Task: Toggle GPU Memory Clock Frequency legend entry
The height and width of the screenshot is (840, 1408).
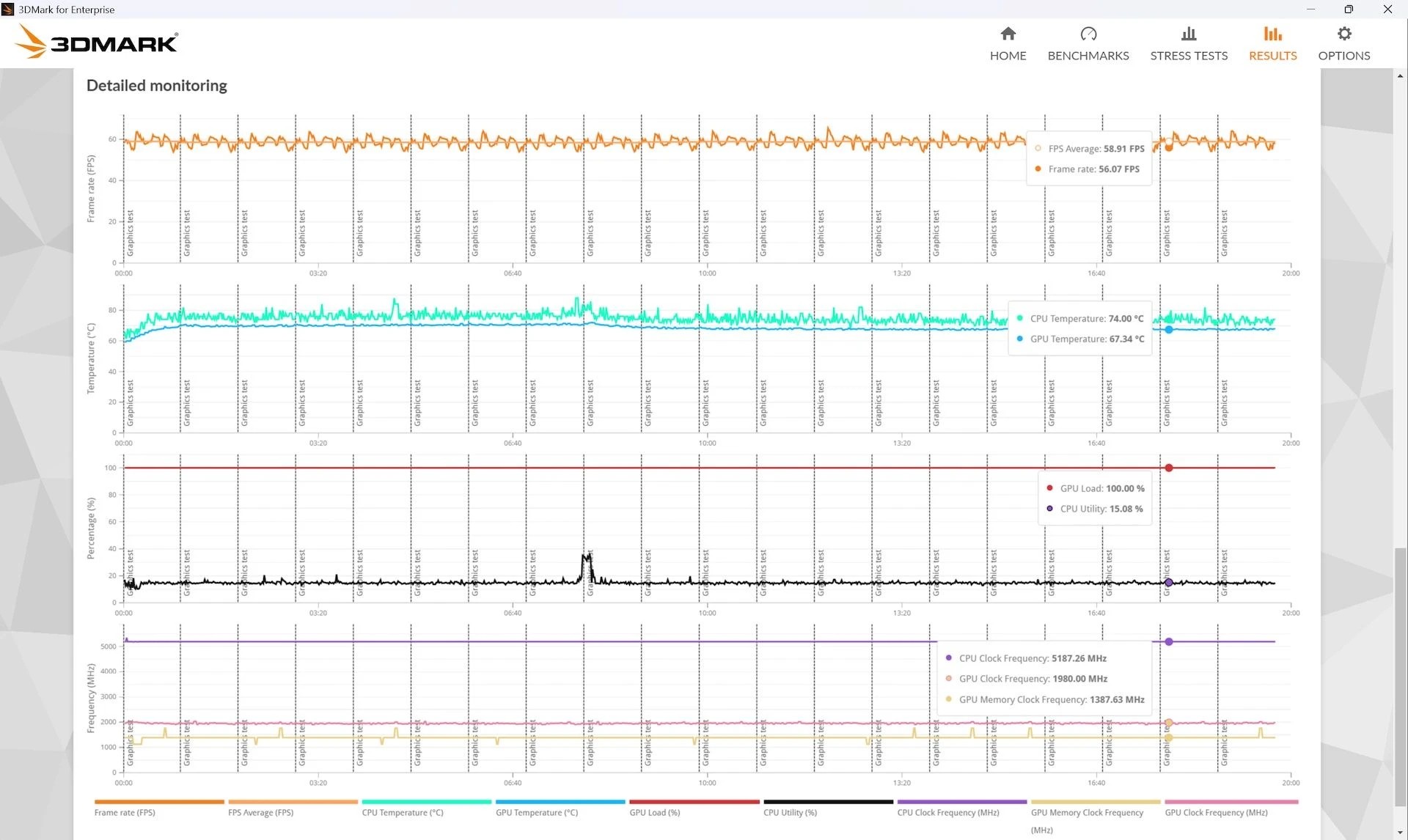Action: click(x=1087, y=812)
